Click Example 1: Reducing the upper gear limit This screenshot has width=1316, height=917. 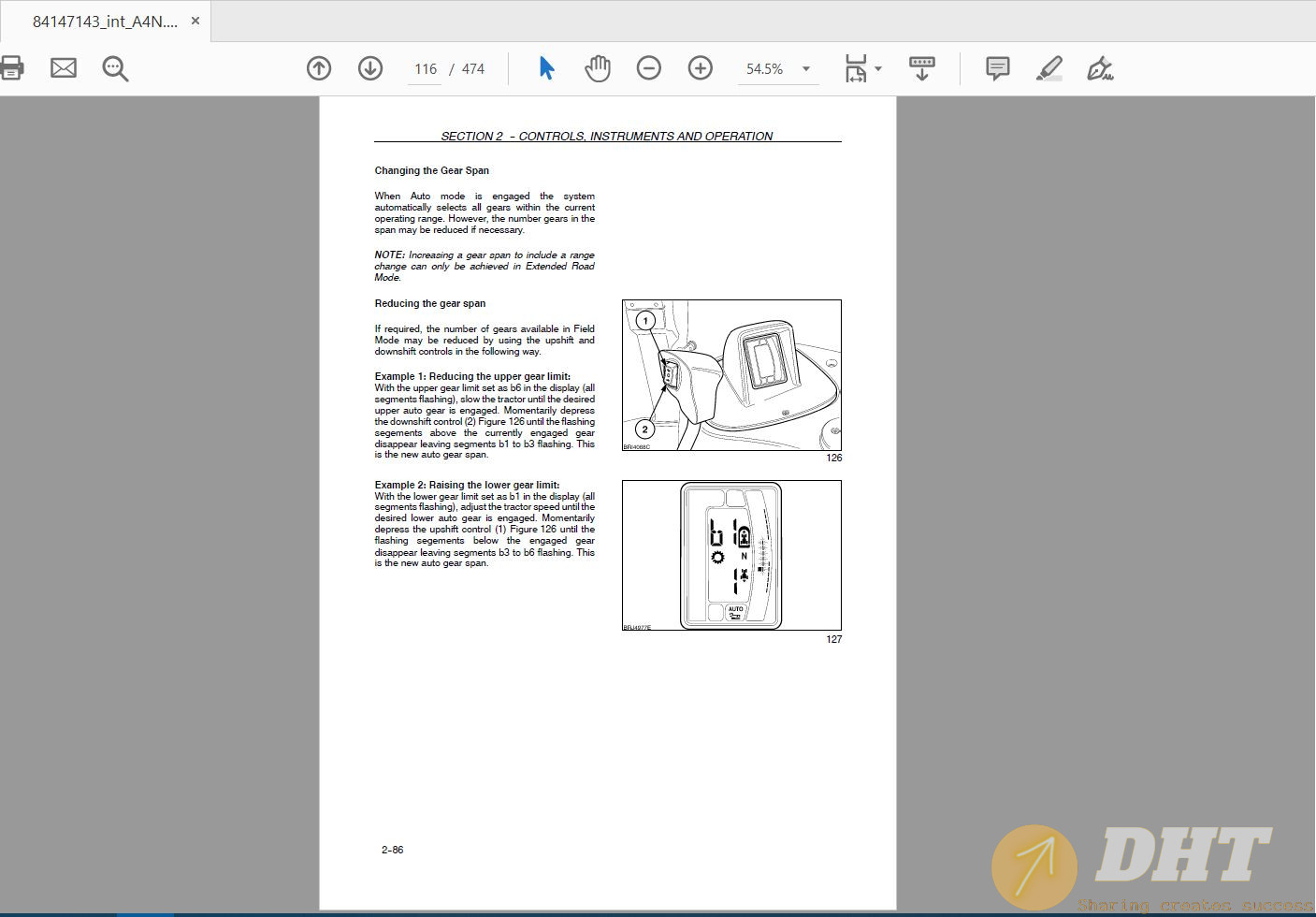[x=472, y=376]
